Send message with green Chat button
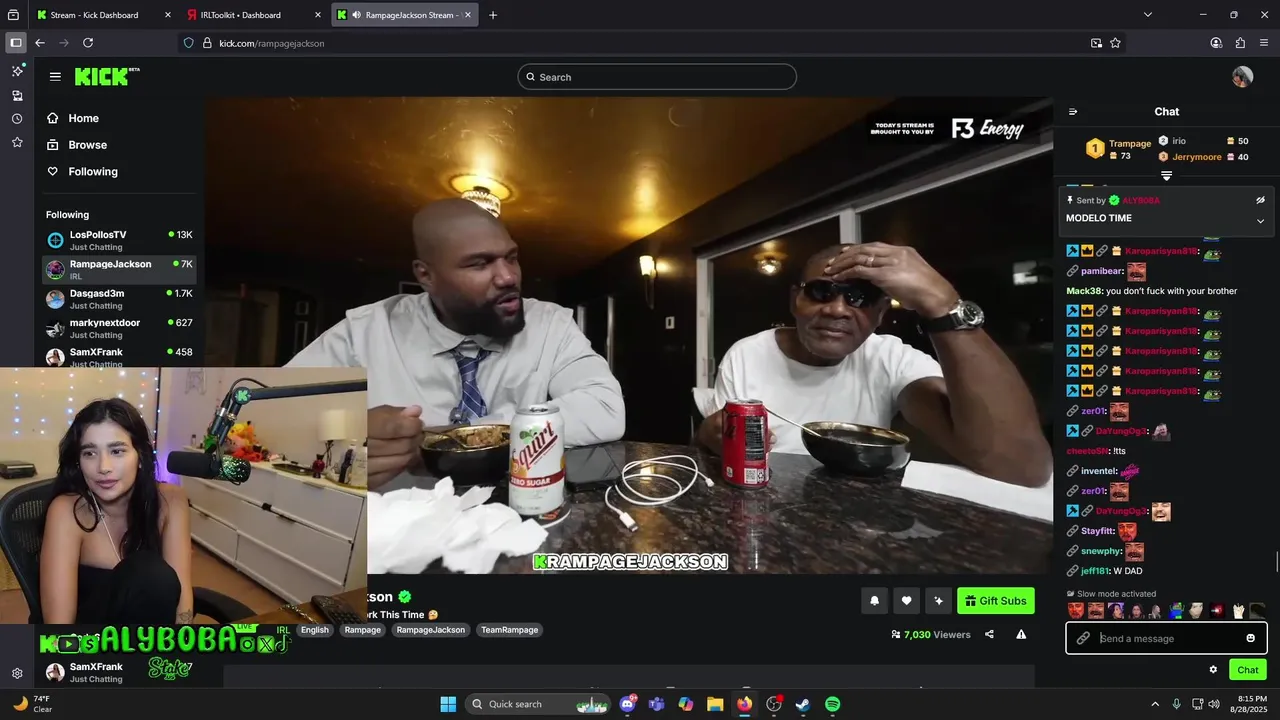Viewport: 1280px width, 720px height. click(1248, 670)
